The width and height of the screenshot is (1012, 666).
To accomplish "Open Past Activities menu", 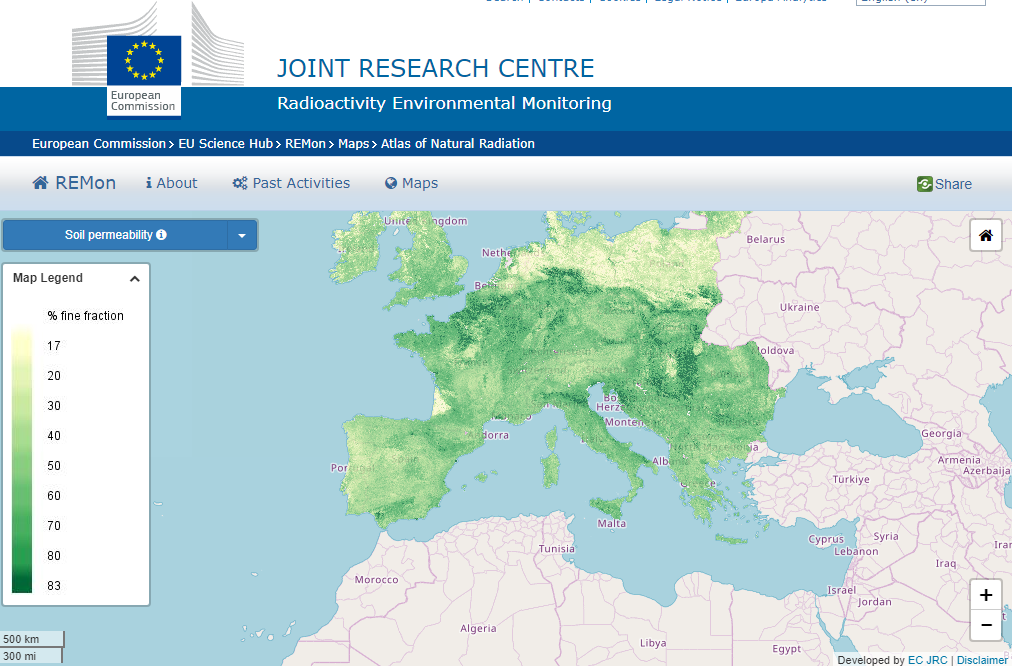I will point(291,183).
